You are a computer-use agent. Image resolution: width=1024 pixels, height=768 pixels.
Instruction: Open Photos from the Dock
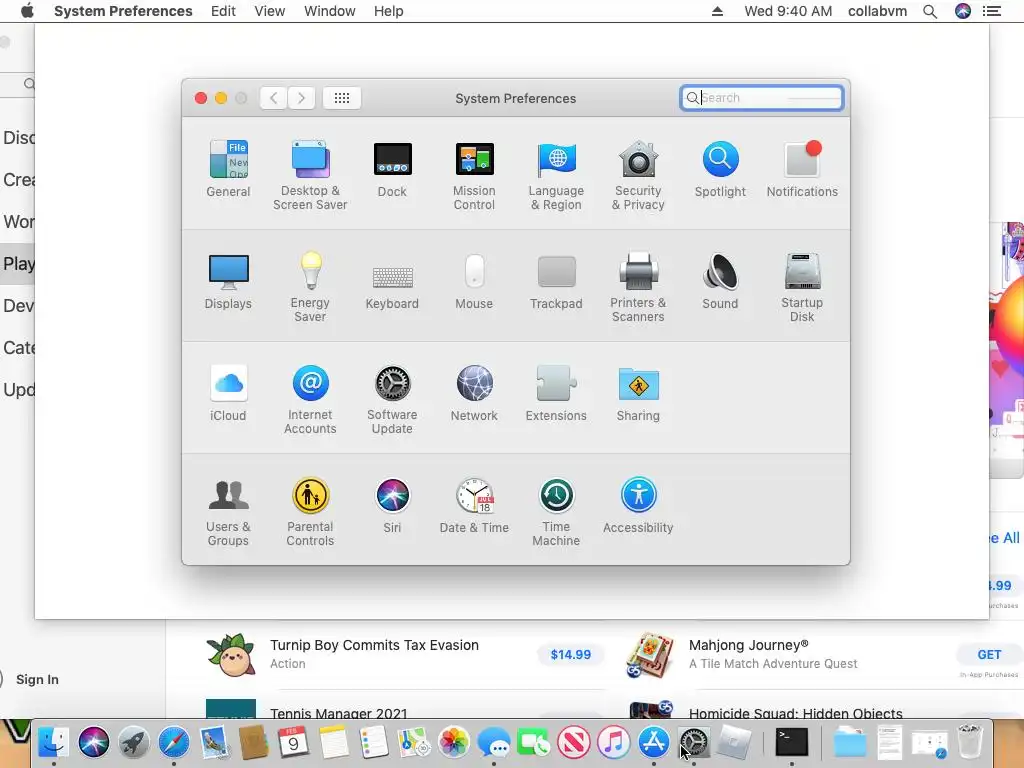453,743
